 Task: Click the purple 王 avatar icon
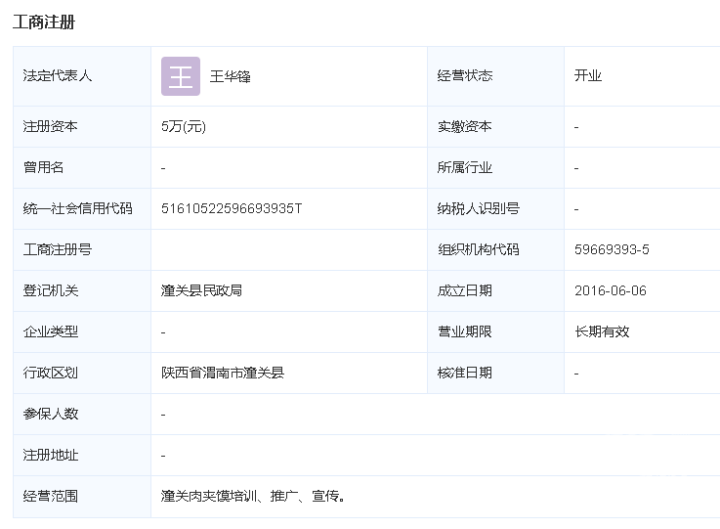pos(180,76)
